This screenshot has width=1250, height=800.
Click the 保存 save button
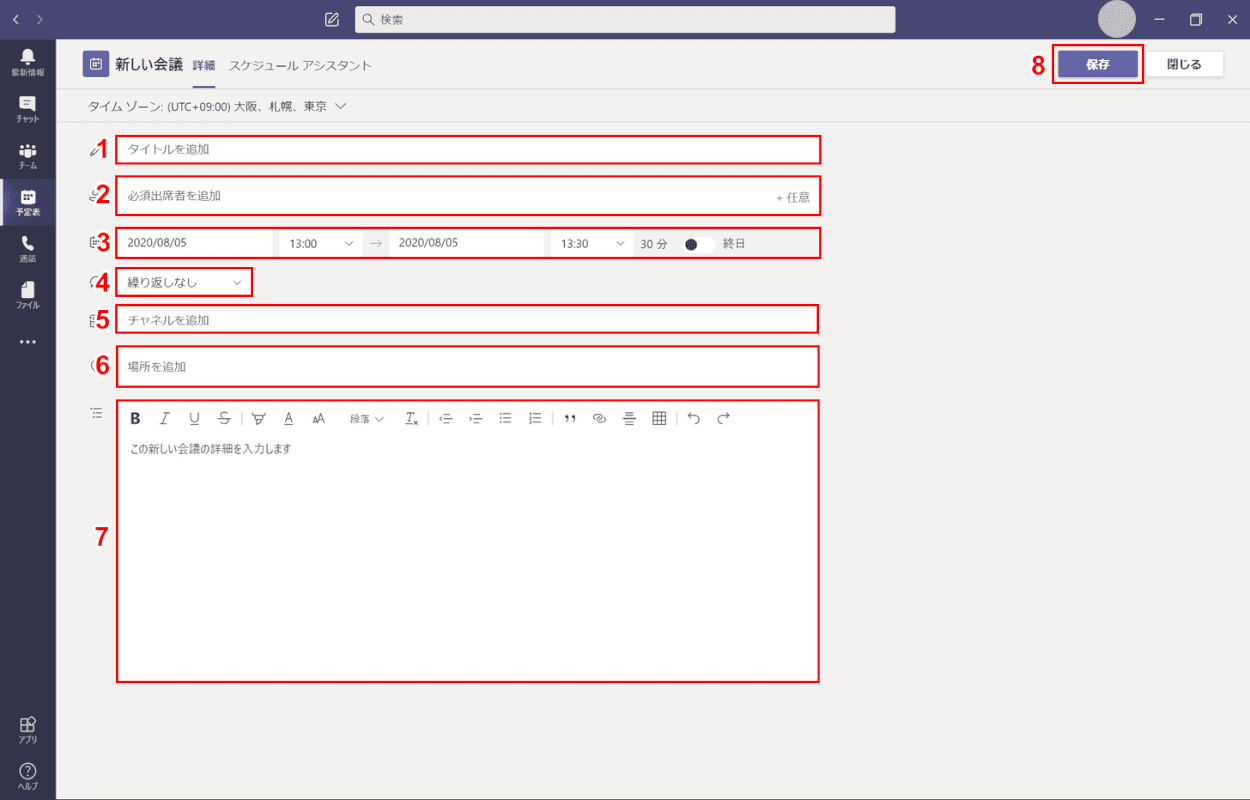1098,64
